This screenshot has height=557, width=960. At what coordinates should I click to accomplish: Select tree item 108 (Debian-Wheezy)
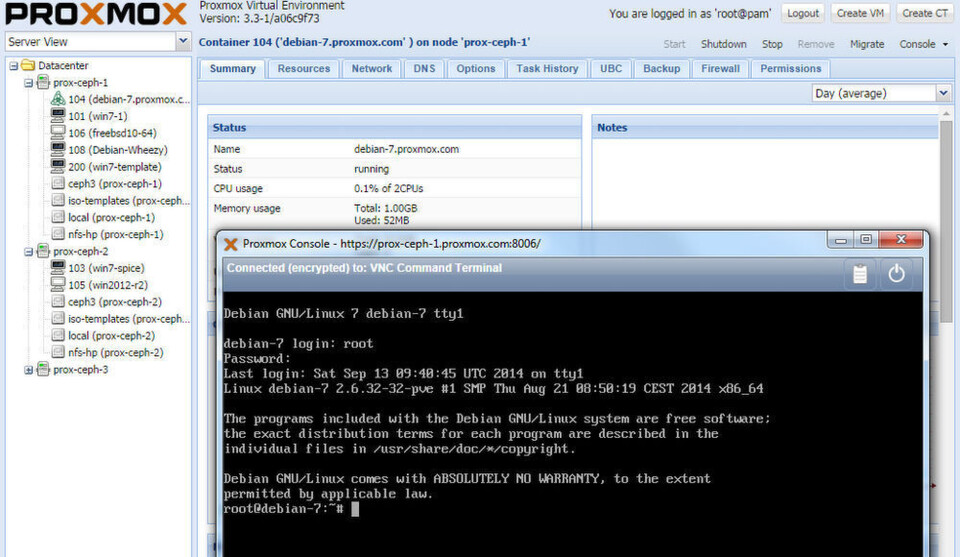tap(118, 149)
